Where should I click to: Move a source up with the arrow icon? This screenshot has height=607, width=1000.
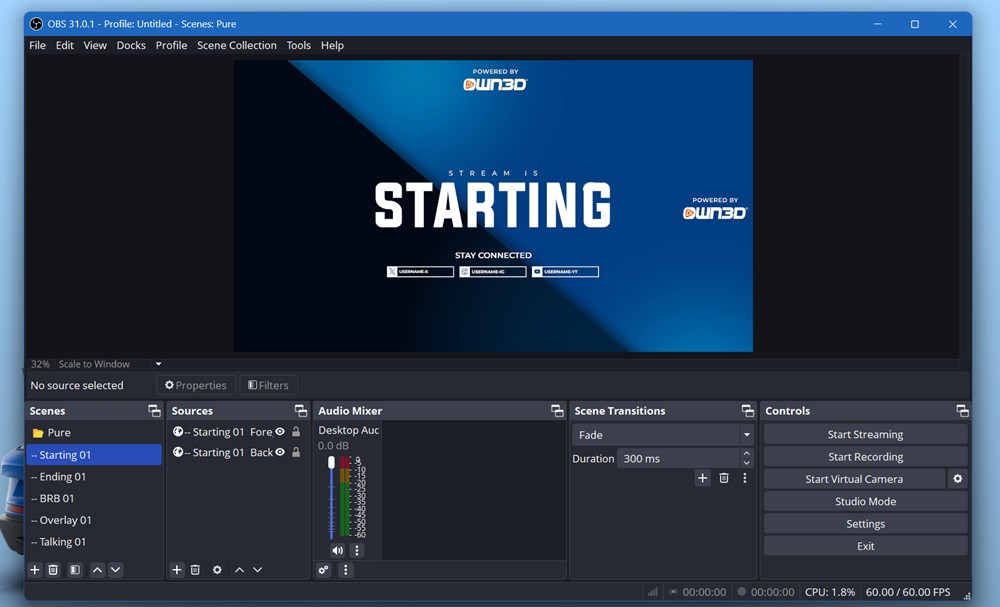(x=239, y=570)
